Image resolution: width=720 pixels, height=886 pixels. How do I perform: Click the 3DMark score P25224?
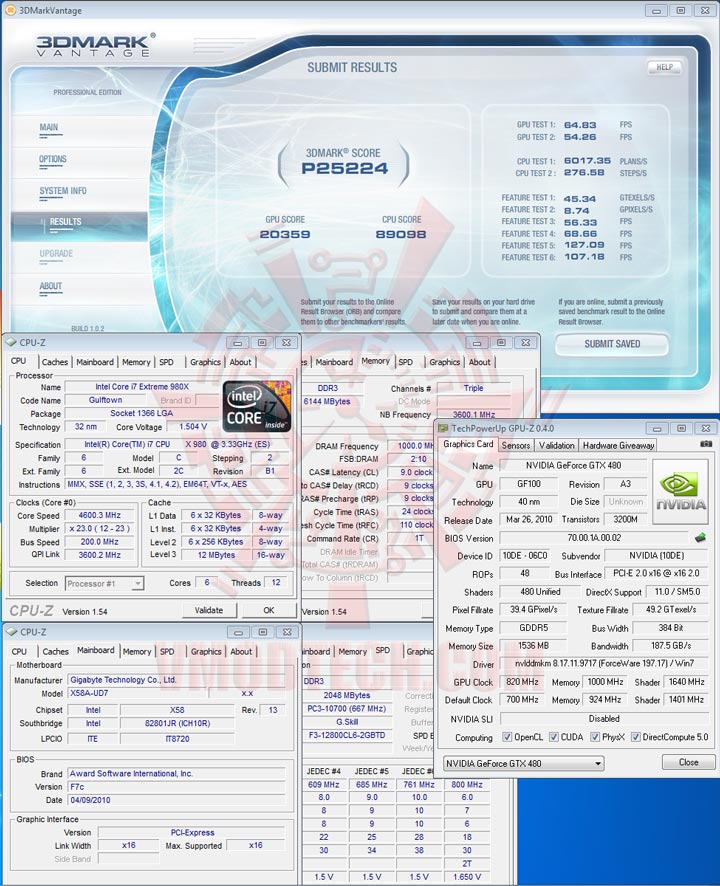tap(345, 168)
